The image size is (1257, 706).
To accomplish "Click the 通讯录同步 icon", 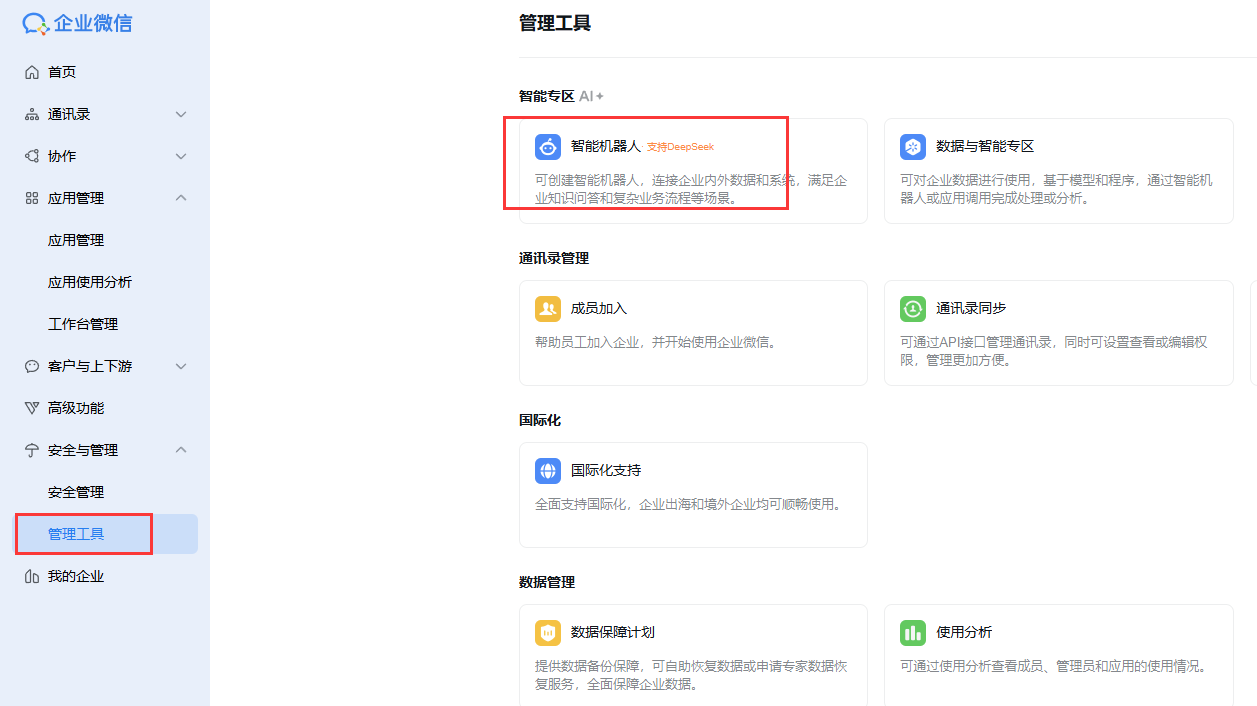I will [912, 309].
